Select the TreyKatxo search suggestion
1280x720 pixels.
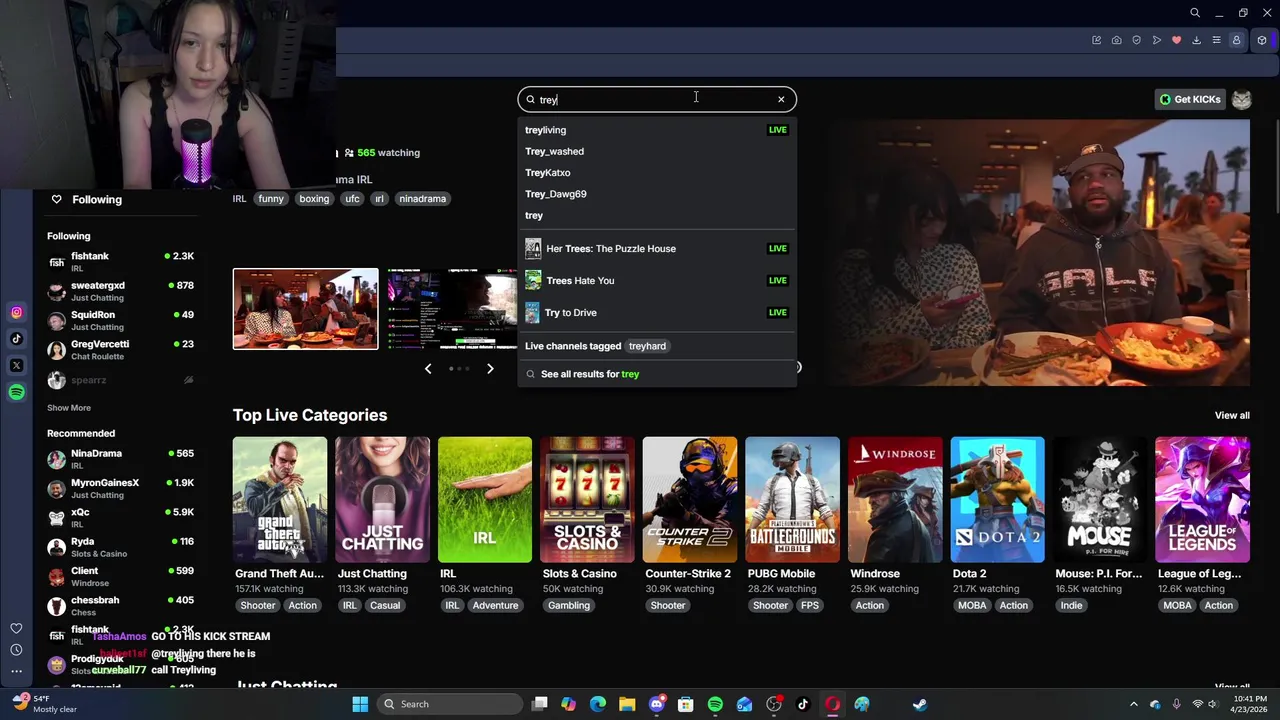click(x=657, y=173)
